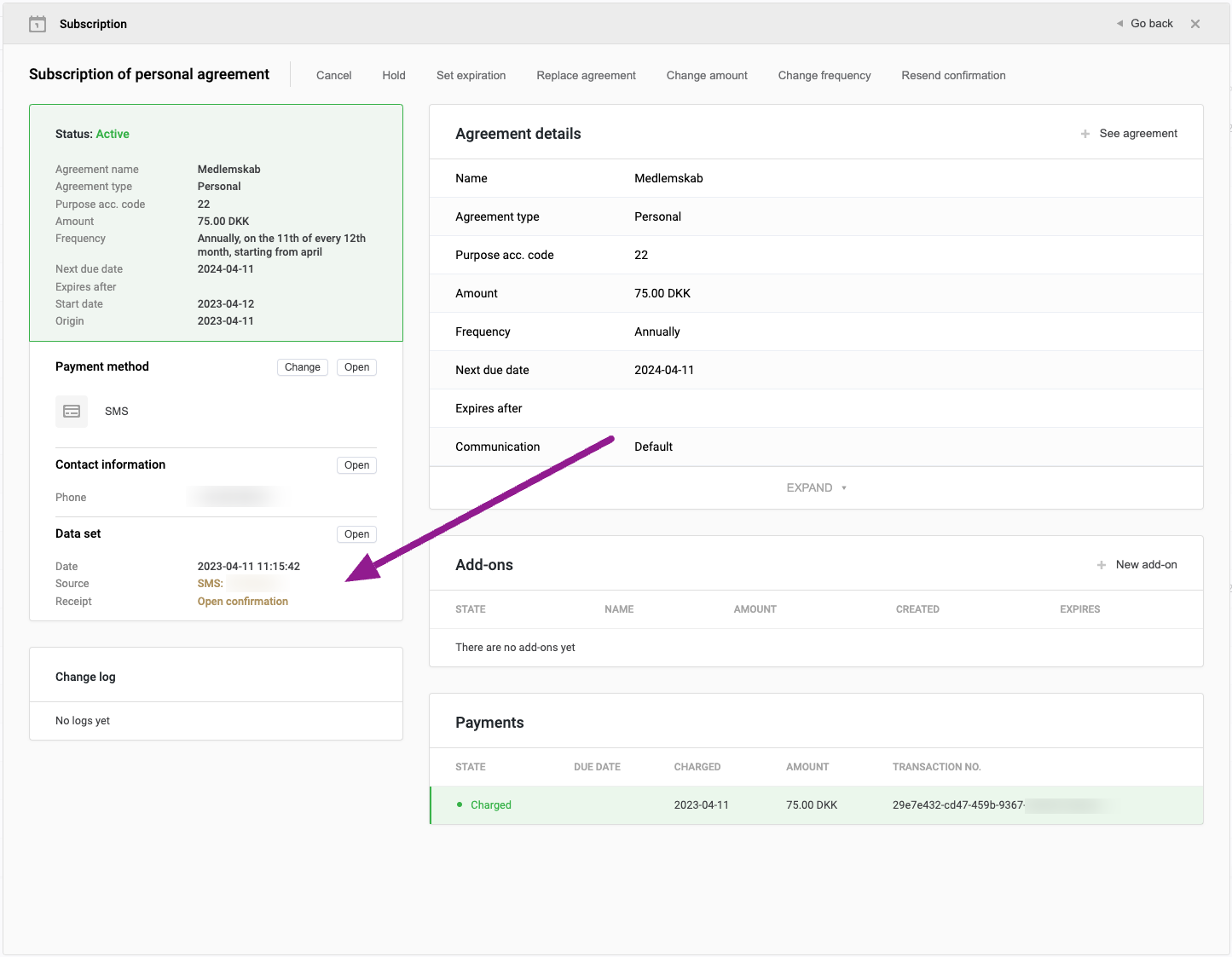1232x957 pixels.
Task: Click the 'Annually, on the 11th' frequency text
Action: tap(281, 245)
